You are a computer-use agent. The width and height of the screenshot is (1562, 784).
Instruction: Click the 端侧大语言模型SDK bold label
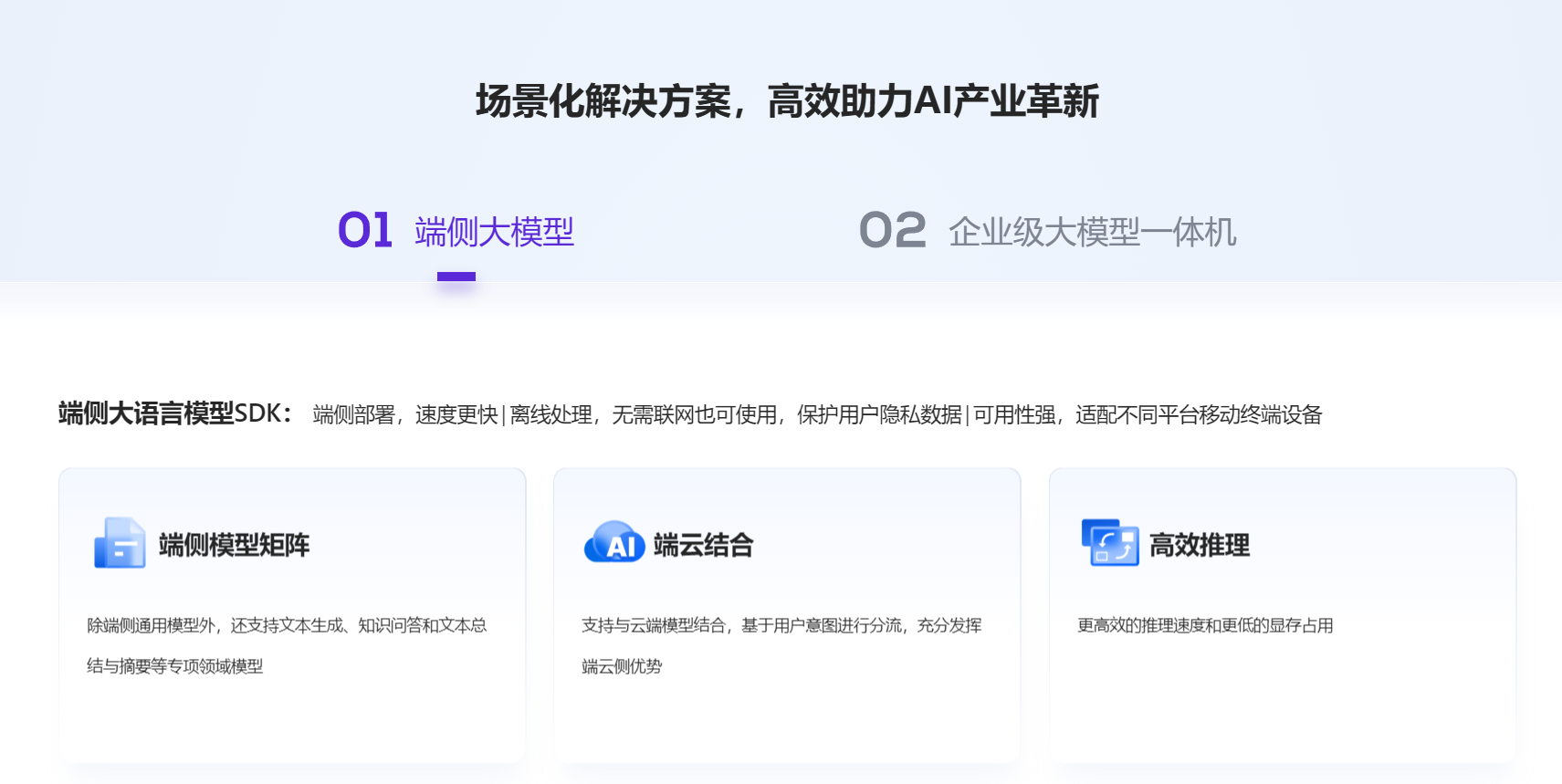[173, 413]
